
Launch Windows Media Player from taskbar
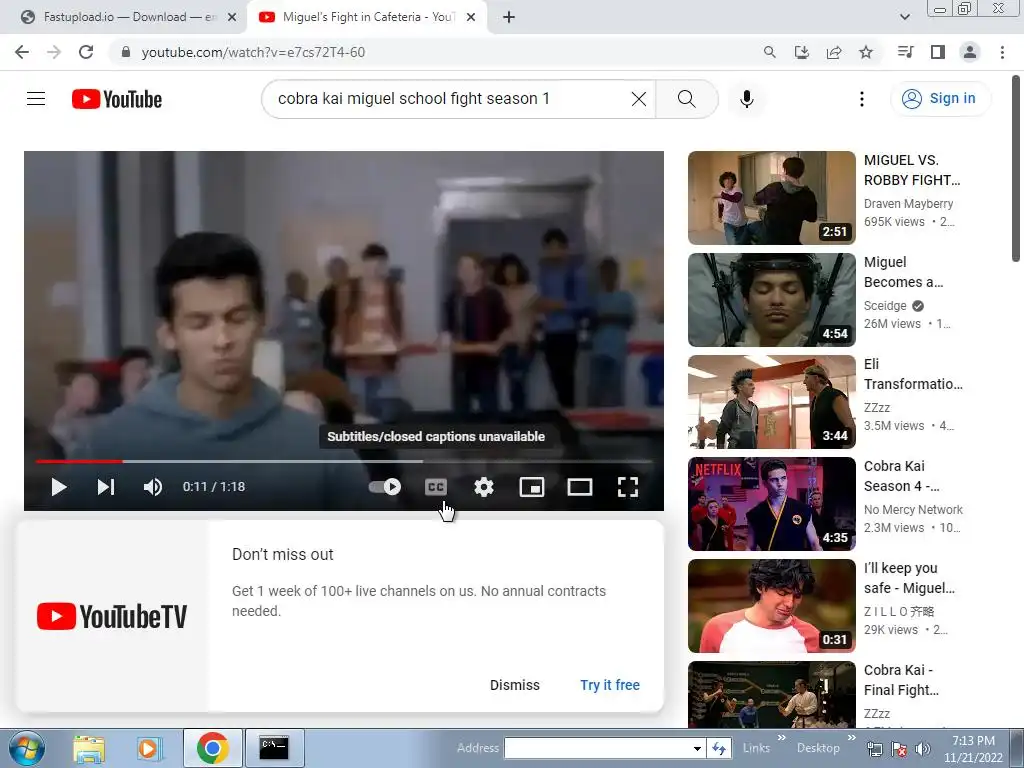coord(148,748)
